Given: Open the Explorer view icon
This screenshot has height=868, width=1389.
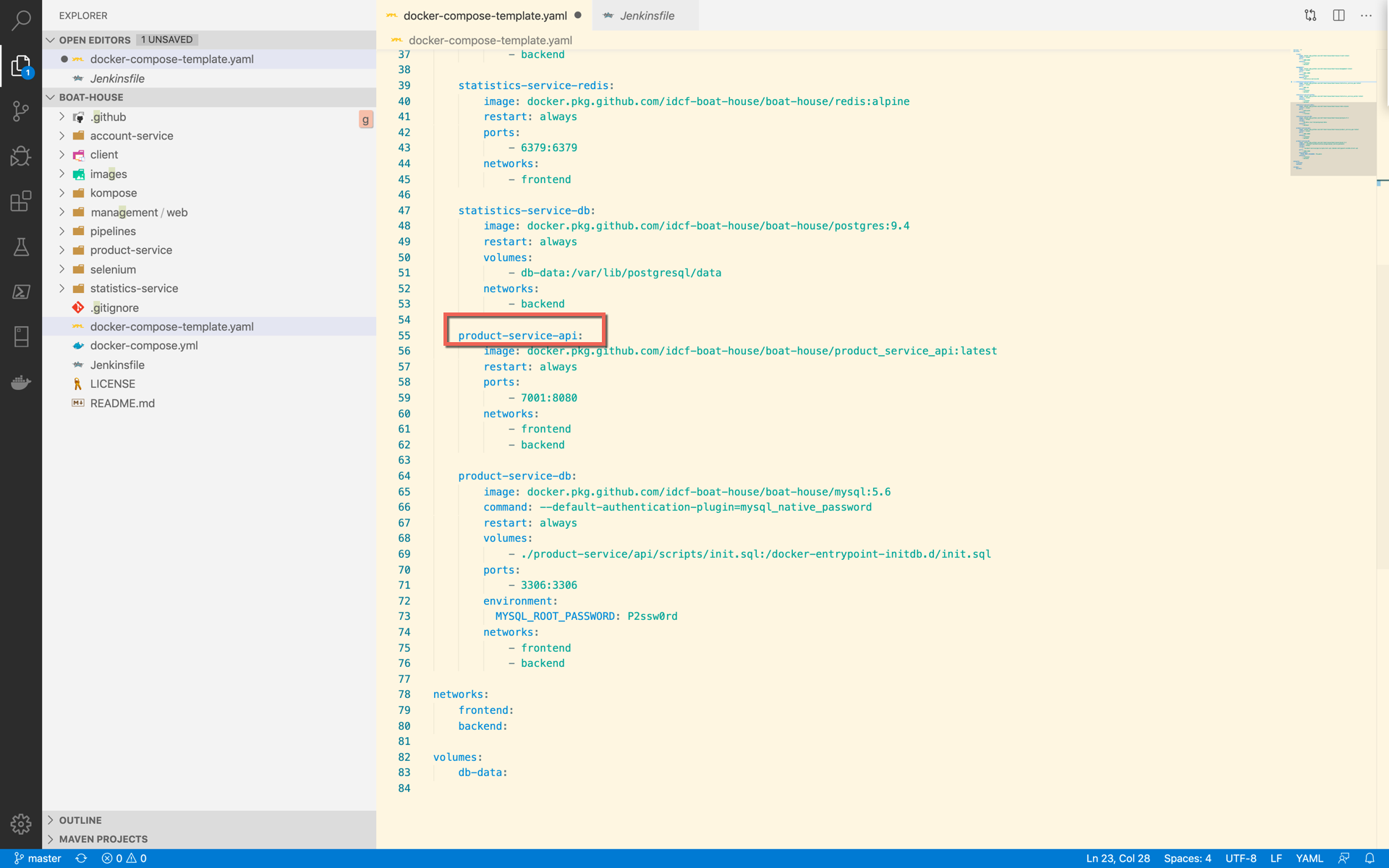Looking at the screenshot, I should pos(21,66).
